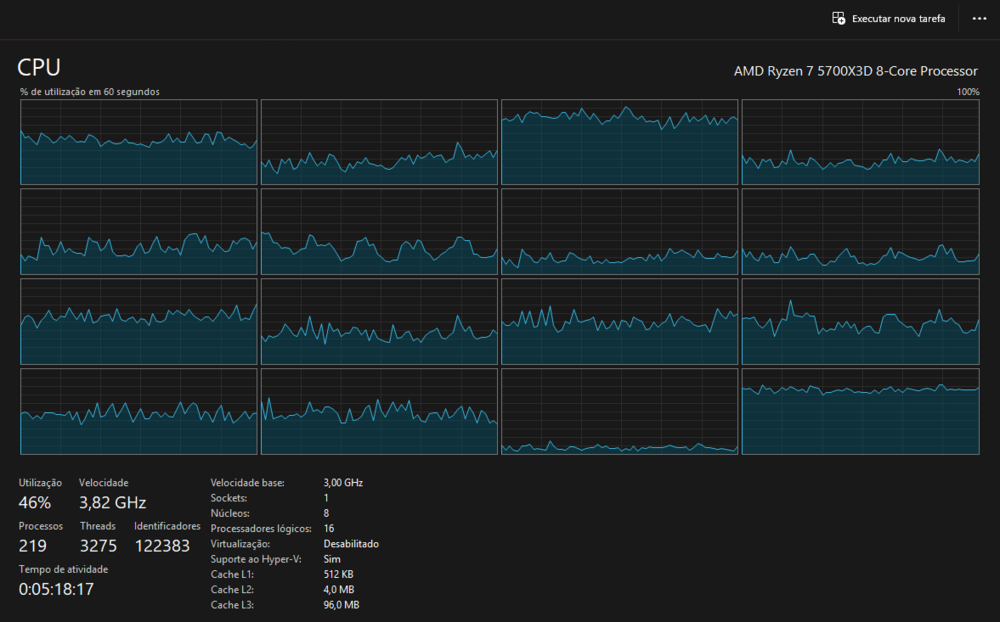
Task: Click the Executar nova tarefa icon
Action: click(839, 19)
